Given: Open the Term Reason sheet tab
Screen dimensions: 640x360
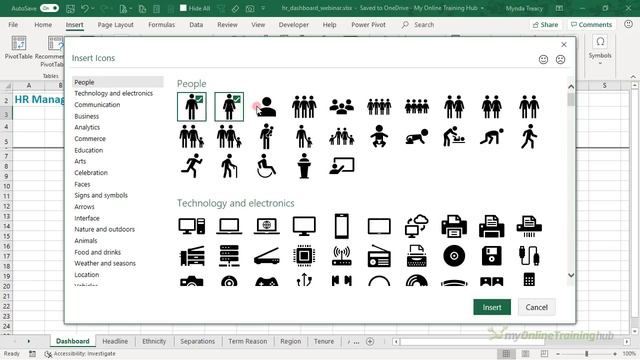Looking at the screenshot, I should 247,341.
